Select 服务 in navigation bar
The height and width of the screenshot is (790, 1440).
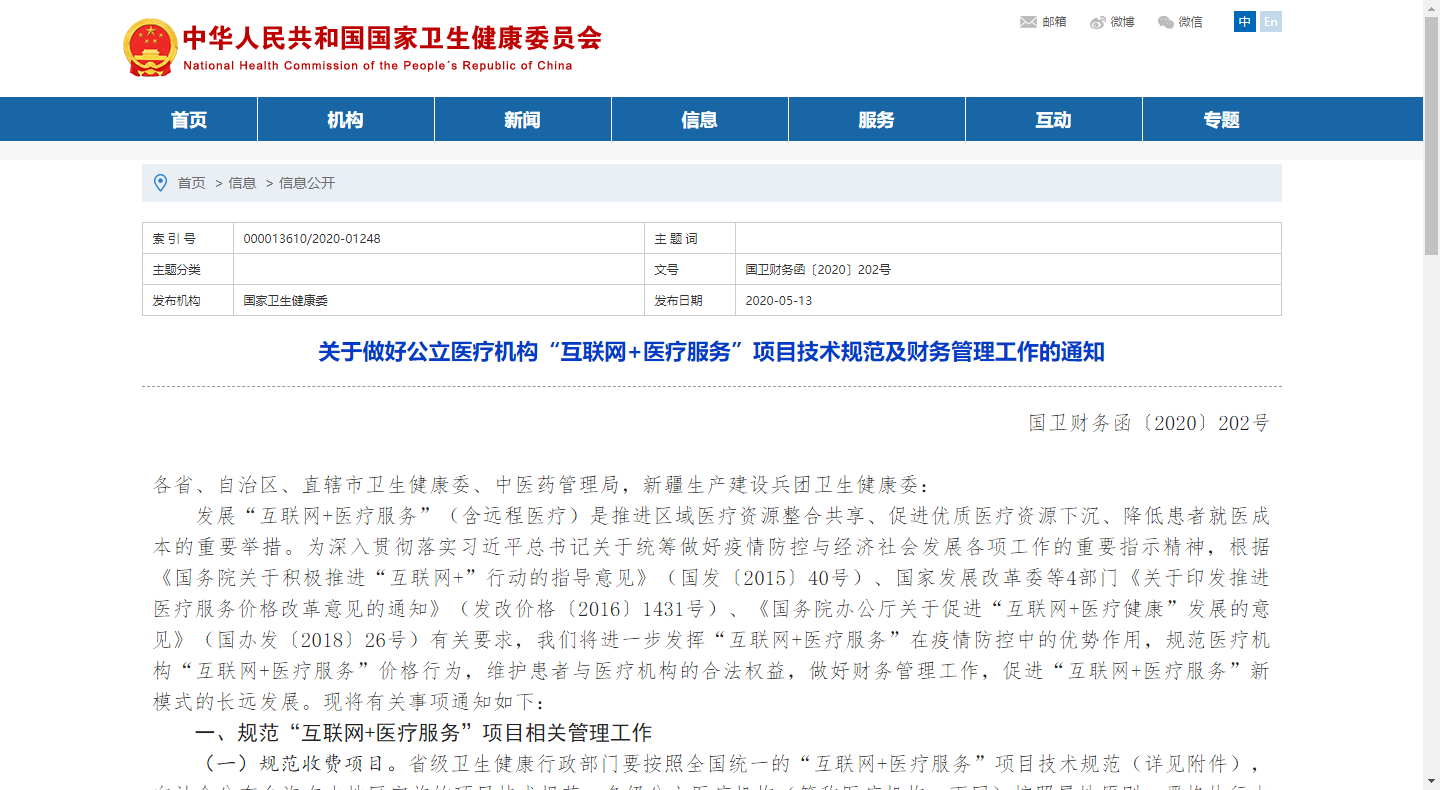(876, 120)
